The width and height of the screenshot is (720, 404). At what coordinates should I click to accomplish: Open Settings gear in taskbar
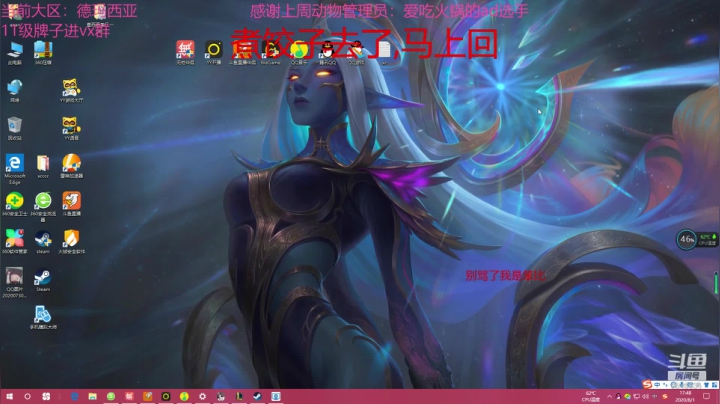[x=202, y=396]
